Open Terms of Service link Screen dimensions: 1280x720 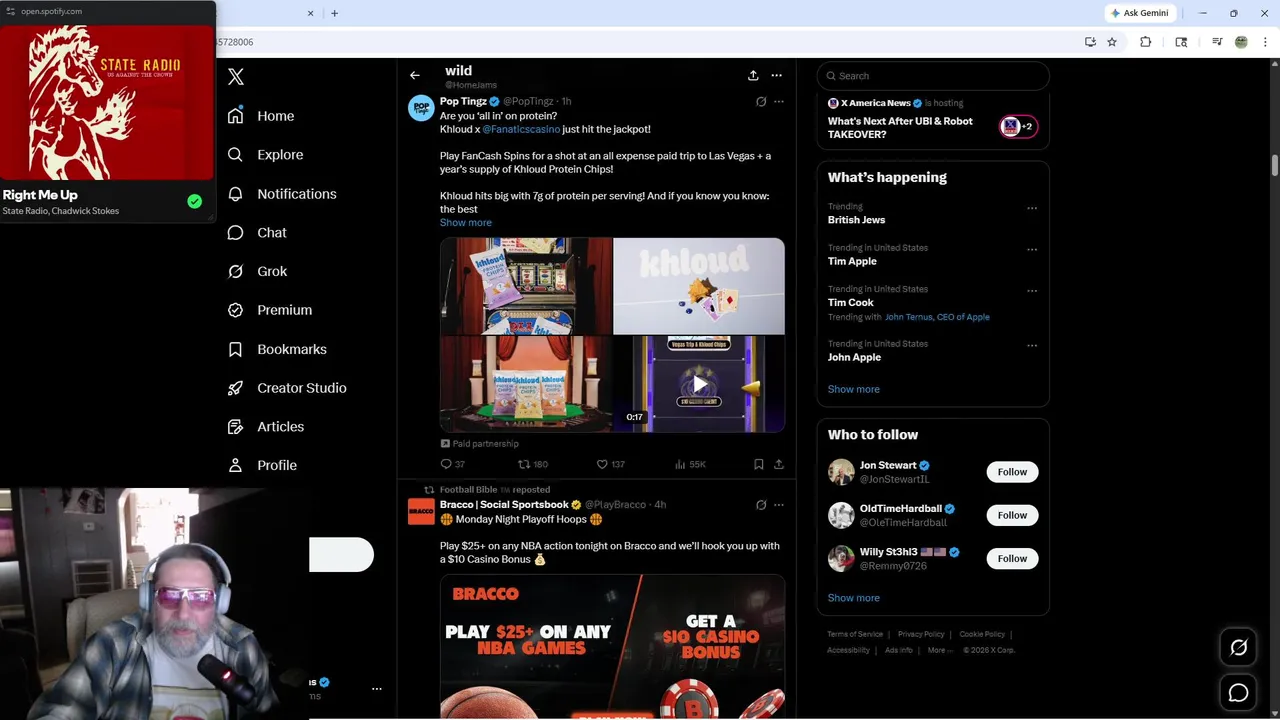[x=855, y=634]
